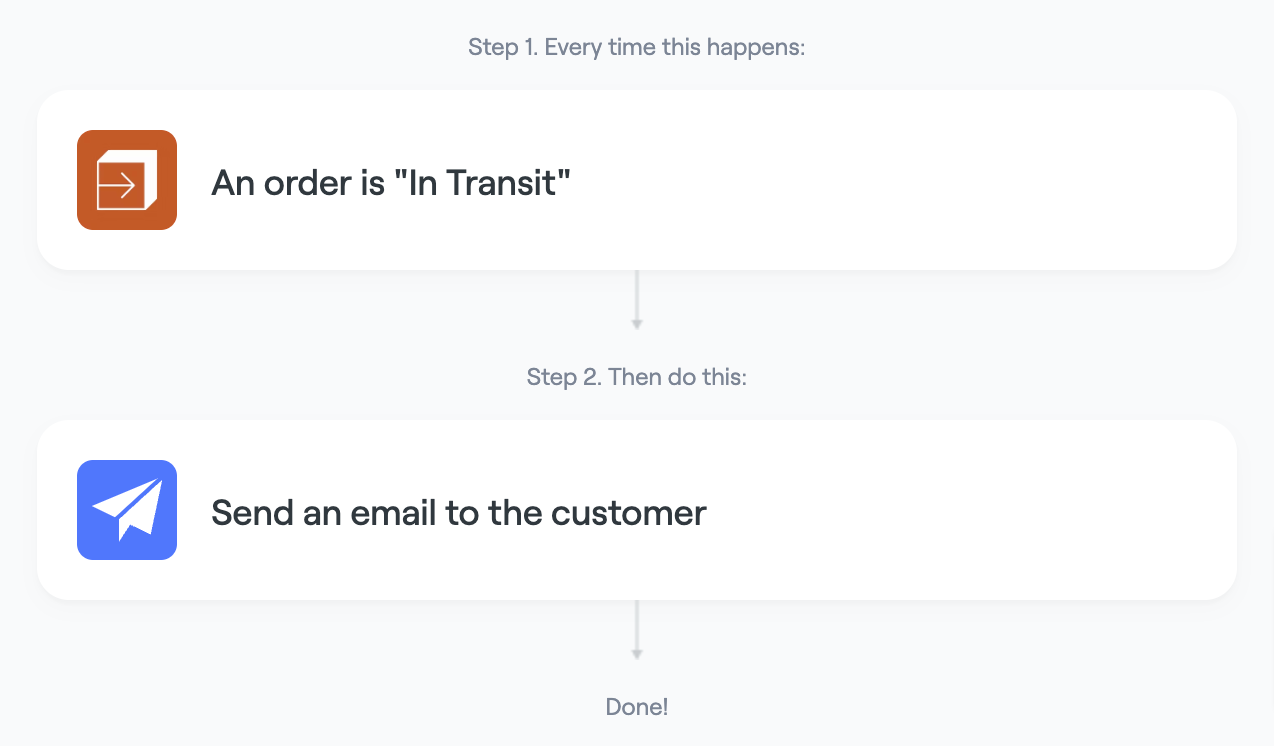Click the 'Step 2. Then do this:' label

(637, 377)
